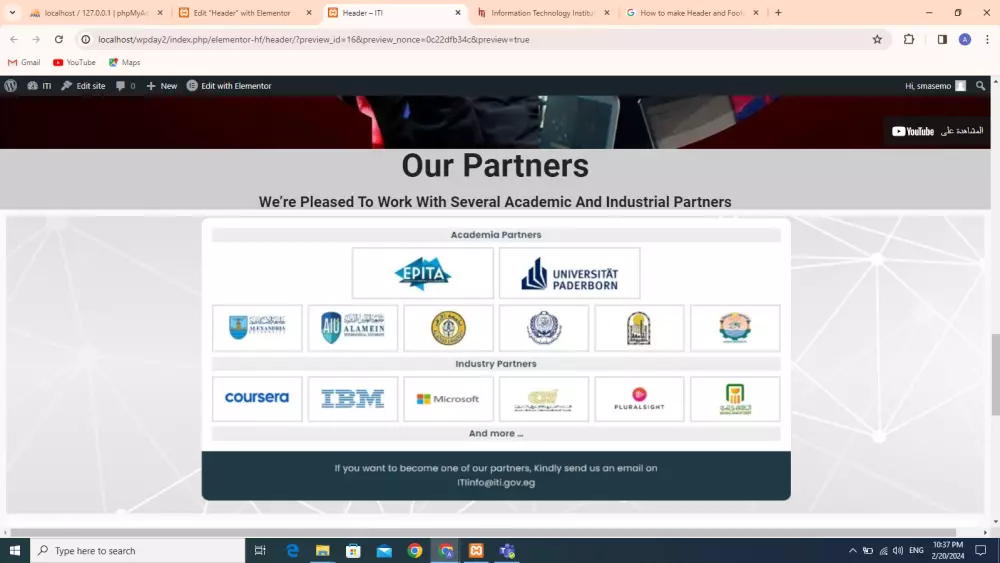Click the vertical page scrollbar thumb
1000x563 pixels.
(995, 374)
